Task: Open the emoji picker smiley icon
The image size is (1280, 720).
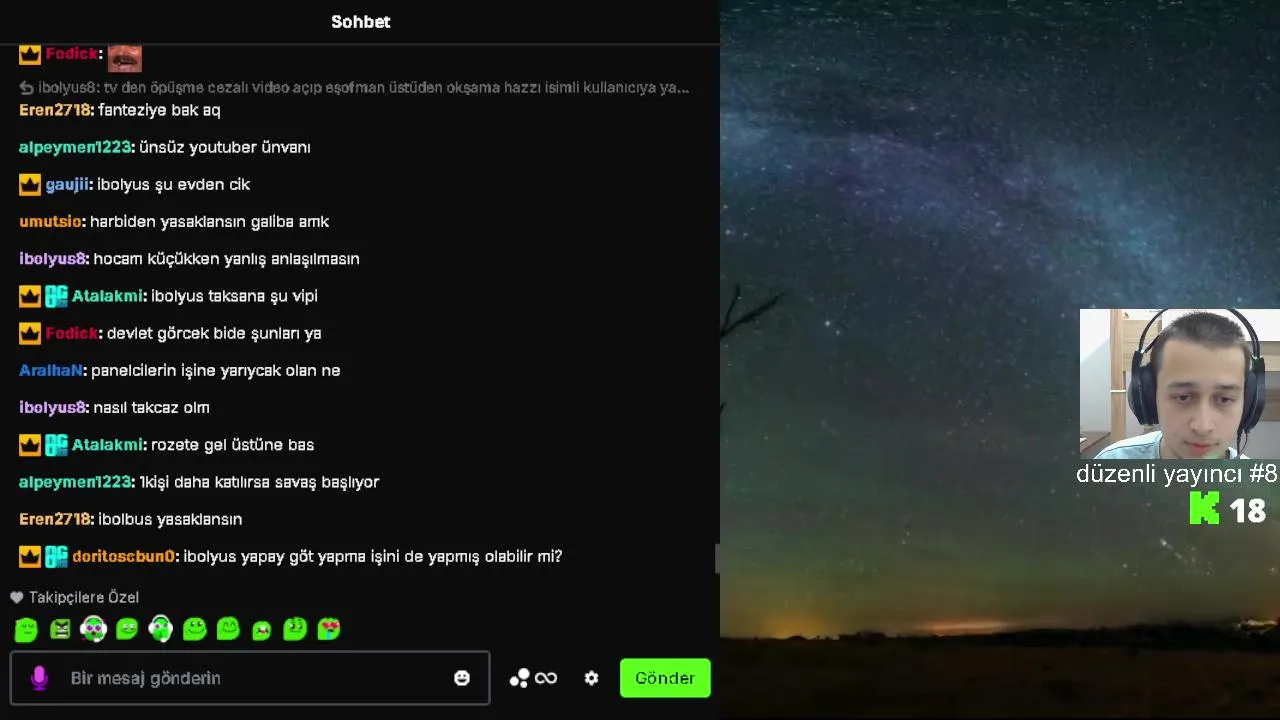Action: pyautogui.click(x=462, y=678)
